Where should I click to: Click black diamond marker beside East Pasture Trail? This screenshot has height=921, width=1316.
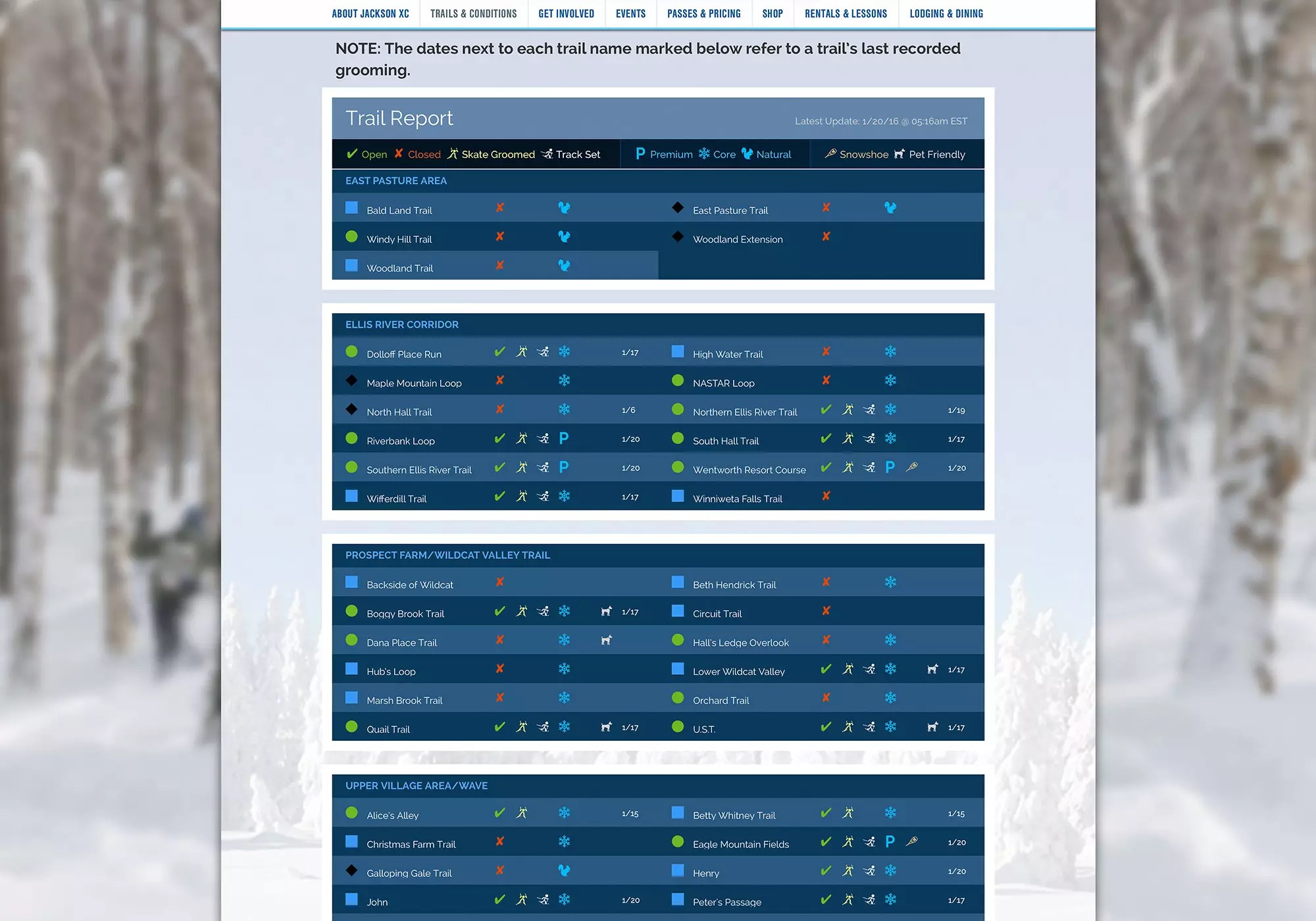click(678, 208)
